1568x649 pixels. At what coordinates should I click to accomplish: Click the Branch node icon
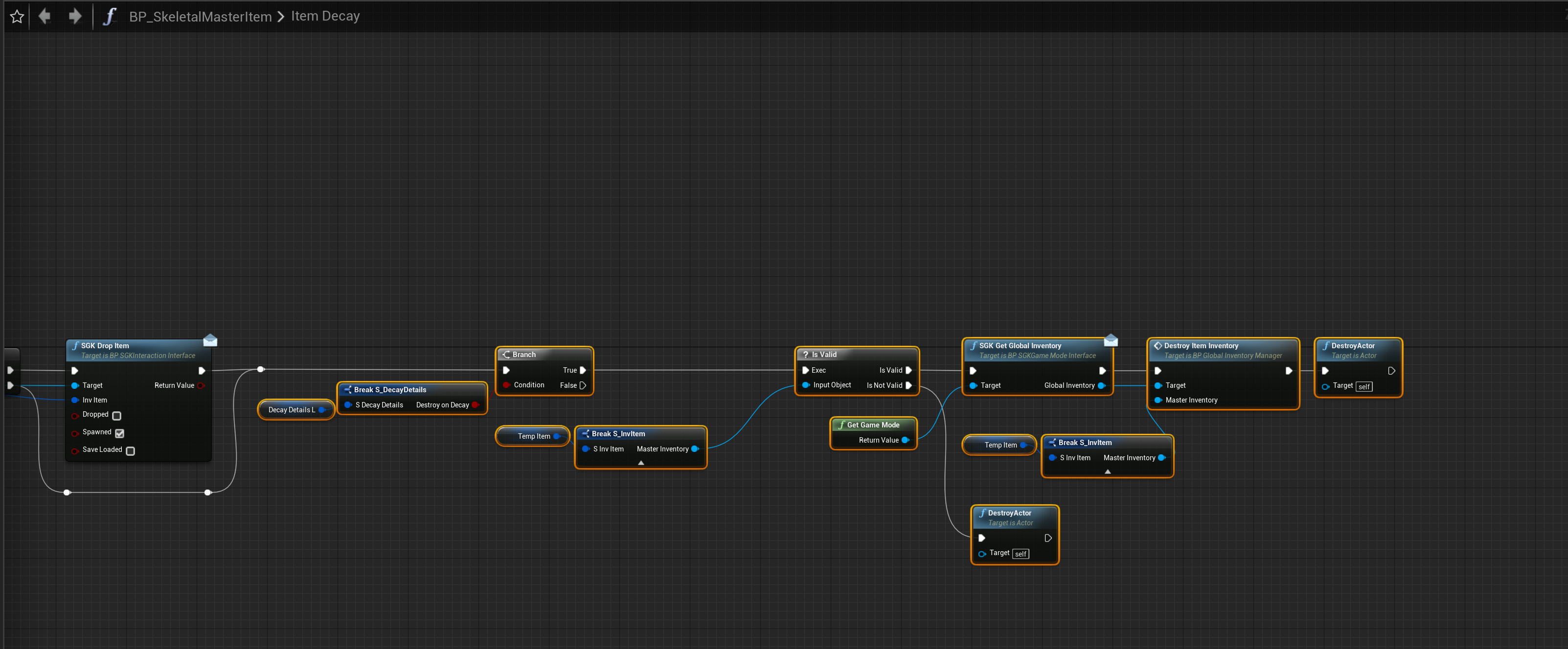506,355
